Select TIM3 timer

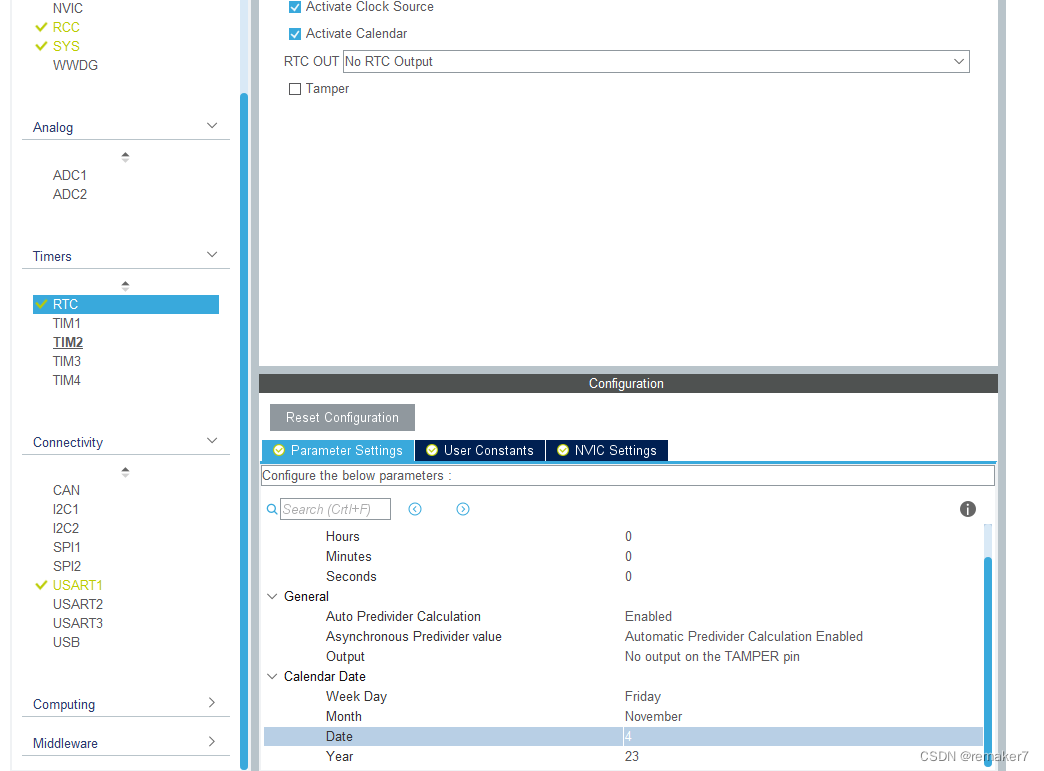[67, 362]
